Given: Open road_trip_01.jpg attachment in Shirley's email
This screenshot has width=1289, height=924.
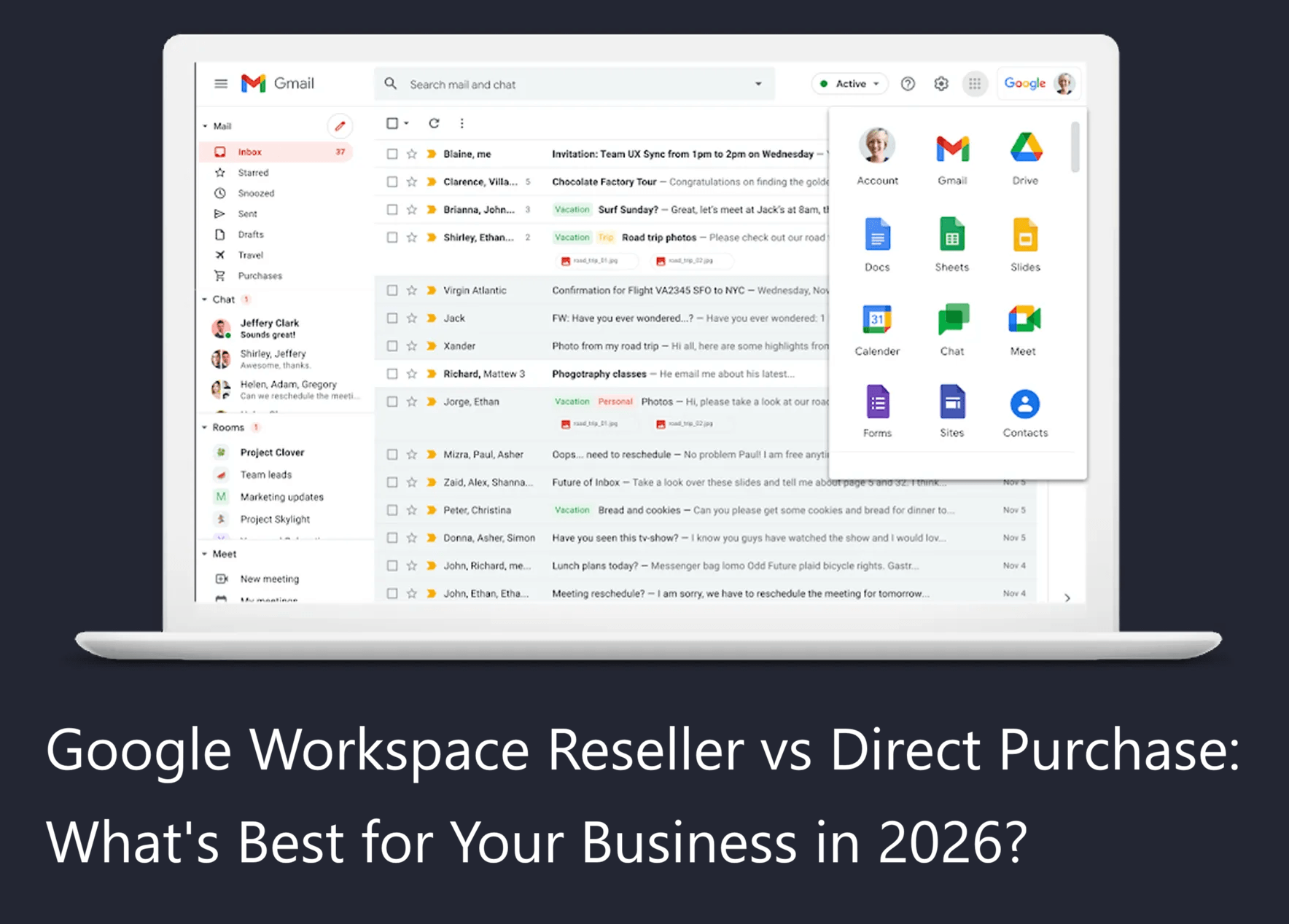Looking at the screenshot, I should (596, 261).
